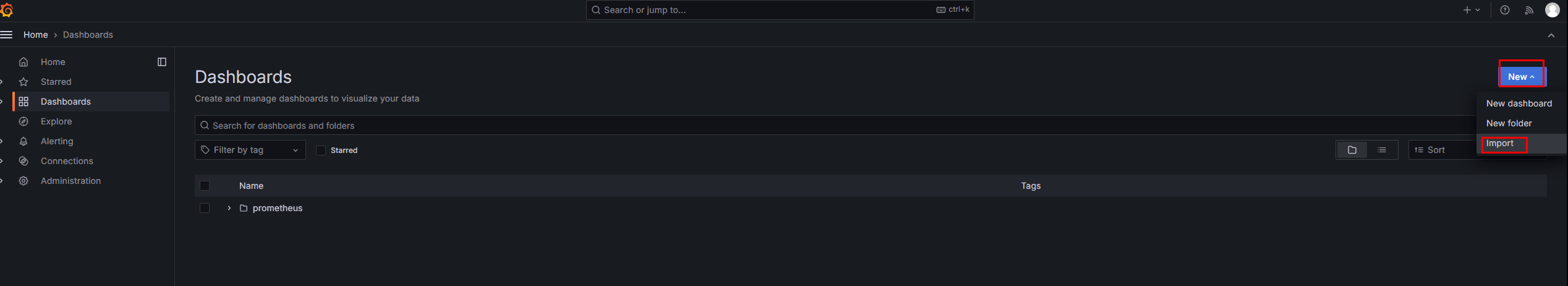
Task: Check the prometheus folder checkbox
Action: (x=205, y=208)
